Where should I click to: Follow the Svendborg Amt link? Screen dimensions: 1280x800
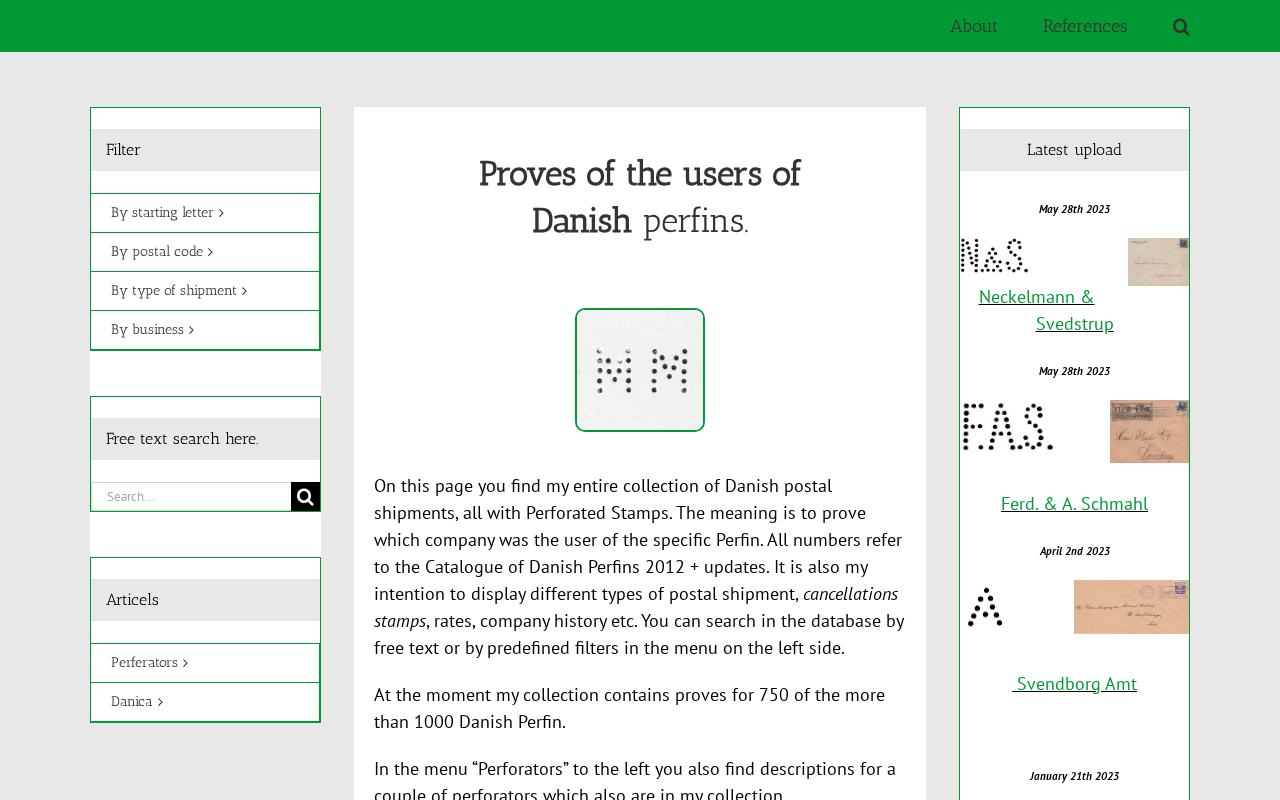(x=1075, y=684)
